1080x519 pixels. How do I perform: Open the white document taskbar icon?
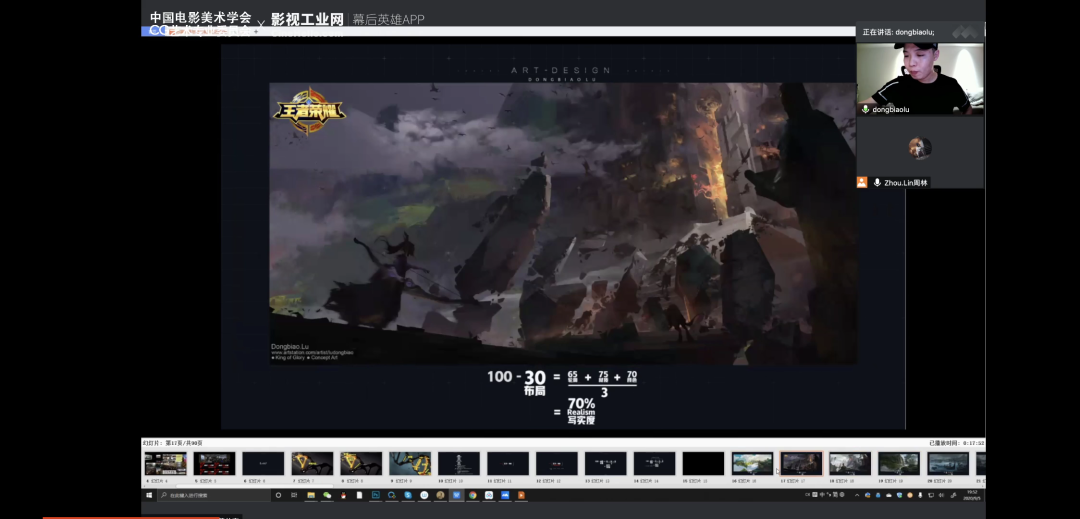coord(360,495)
